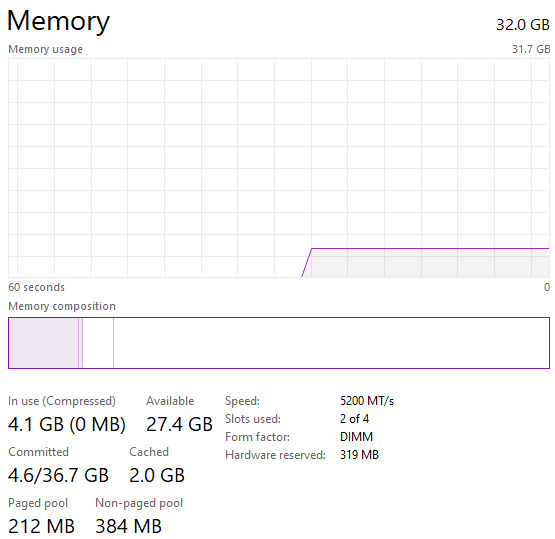Select the Standby segment of composition bar

point(98,343)
